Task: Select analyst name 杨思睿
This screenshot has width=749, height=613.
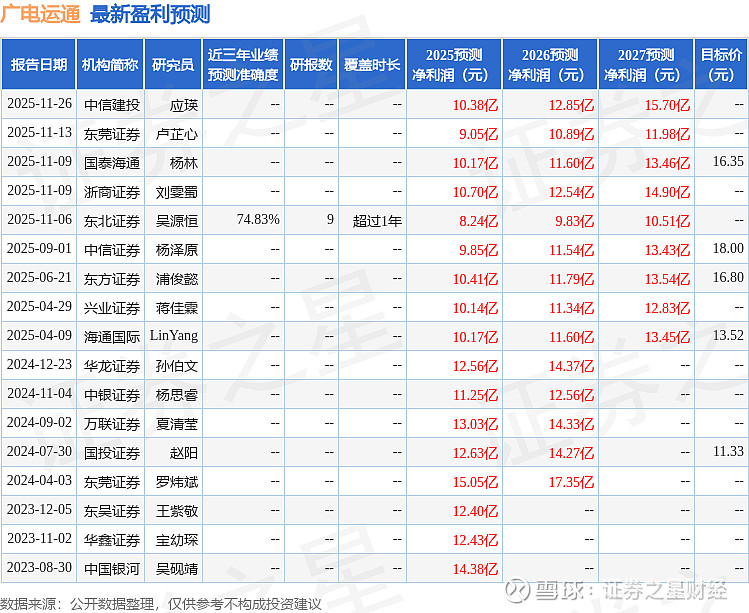Action: coord(177,395)
